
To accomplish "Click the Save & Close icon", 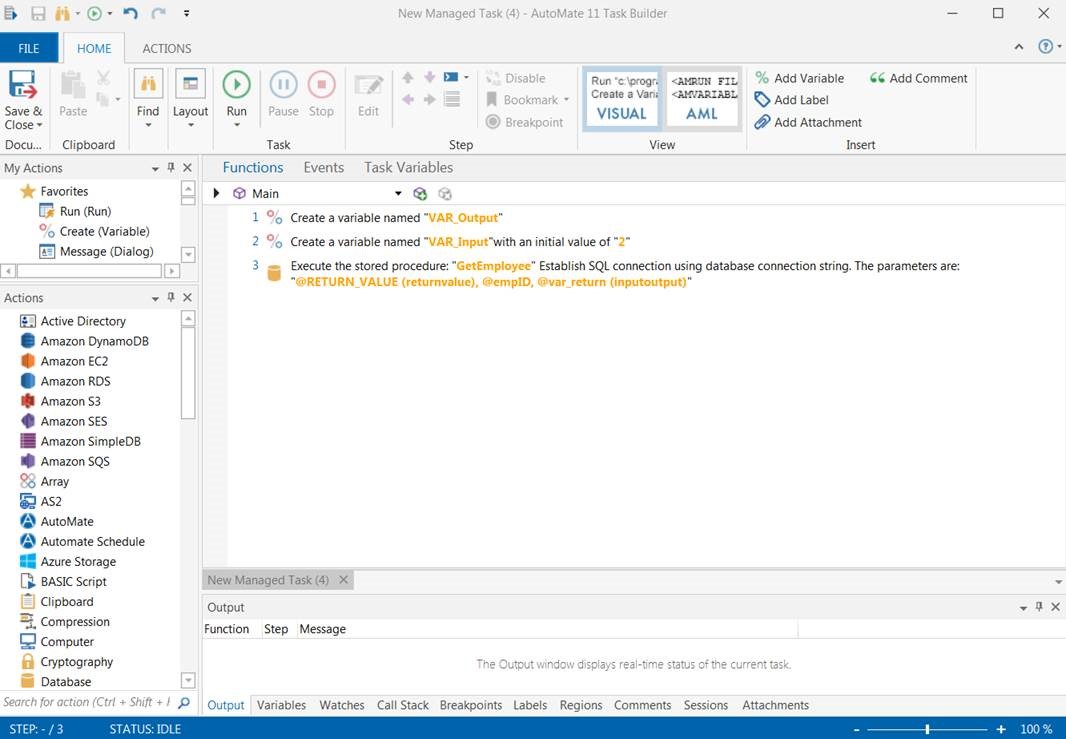I will click(22, 86).
